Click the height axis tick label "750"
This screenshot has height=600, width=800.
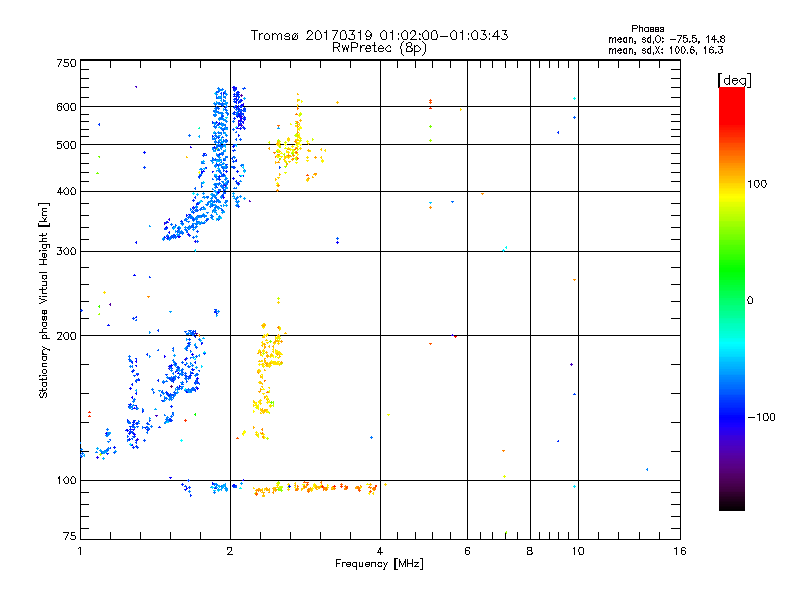pyautogui.click(x=66, y=63)
